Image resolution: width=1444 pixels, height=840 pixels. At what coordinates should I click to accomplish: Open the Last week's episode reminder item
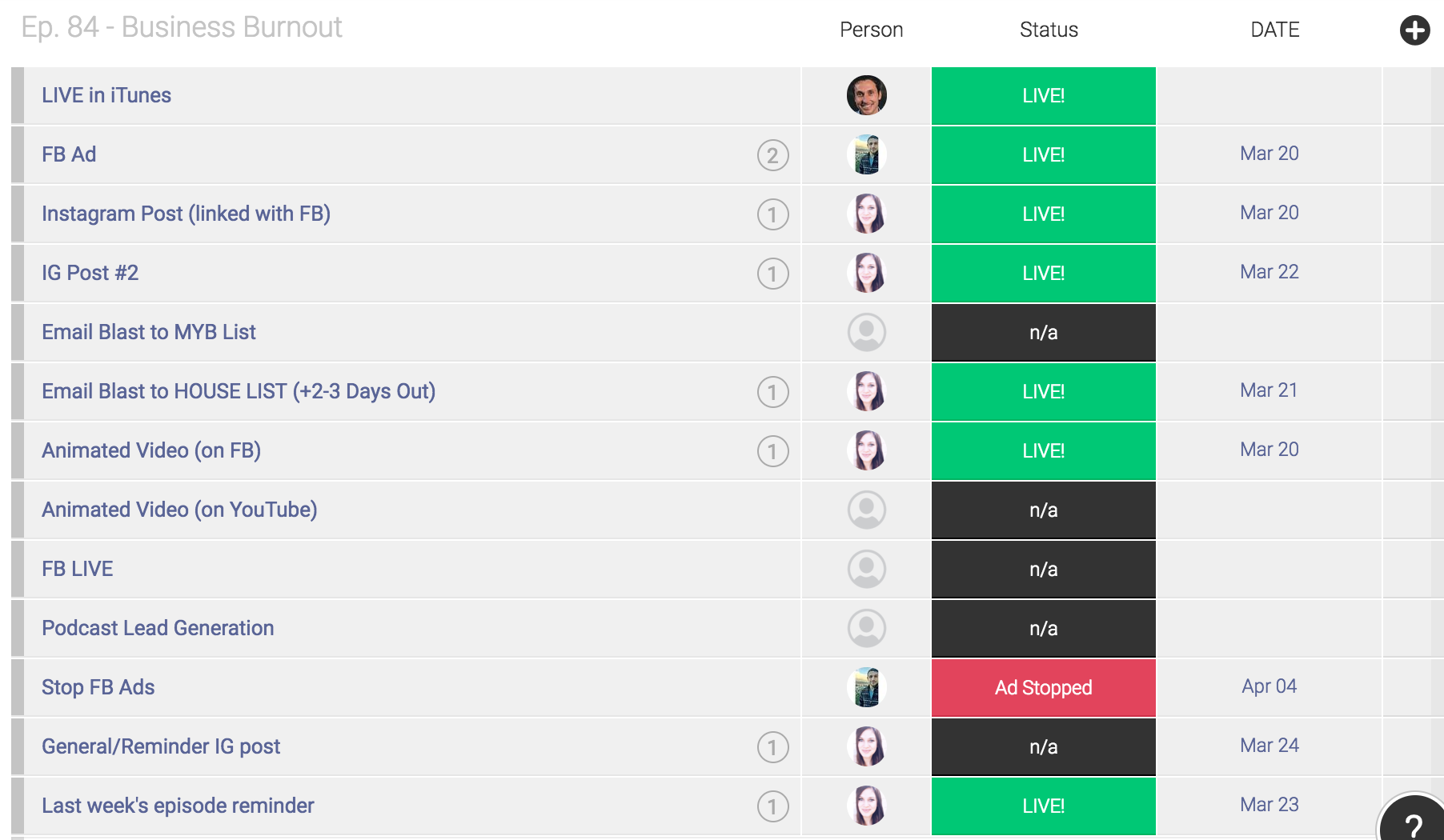[178, 806]
